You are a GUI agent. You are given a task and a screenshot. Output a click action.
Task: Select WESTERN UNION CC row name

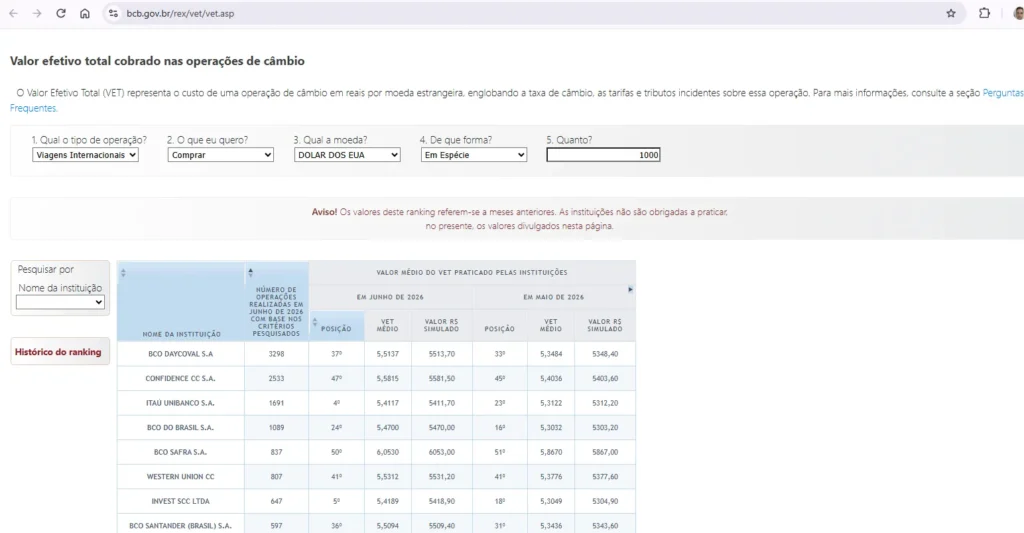[181, 477]
